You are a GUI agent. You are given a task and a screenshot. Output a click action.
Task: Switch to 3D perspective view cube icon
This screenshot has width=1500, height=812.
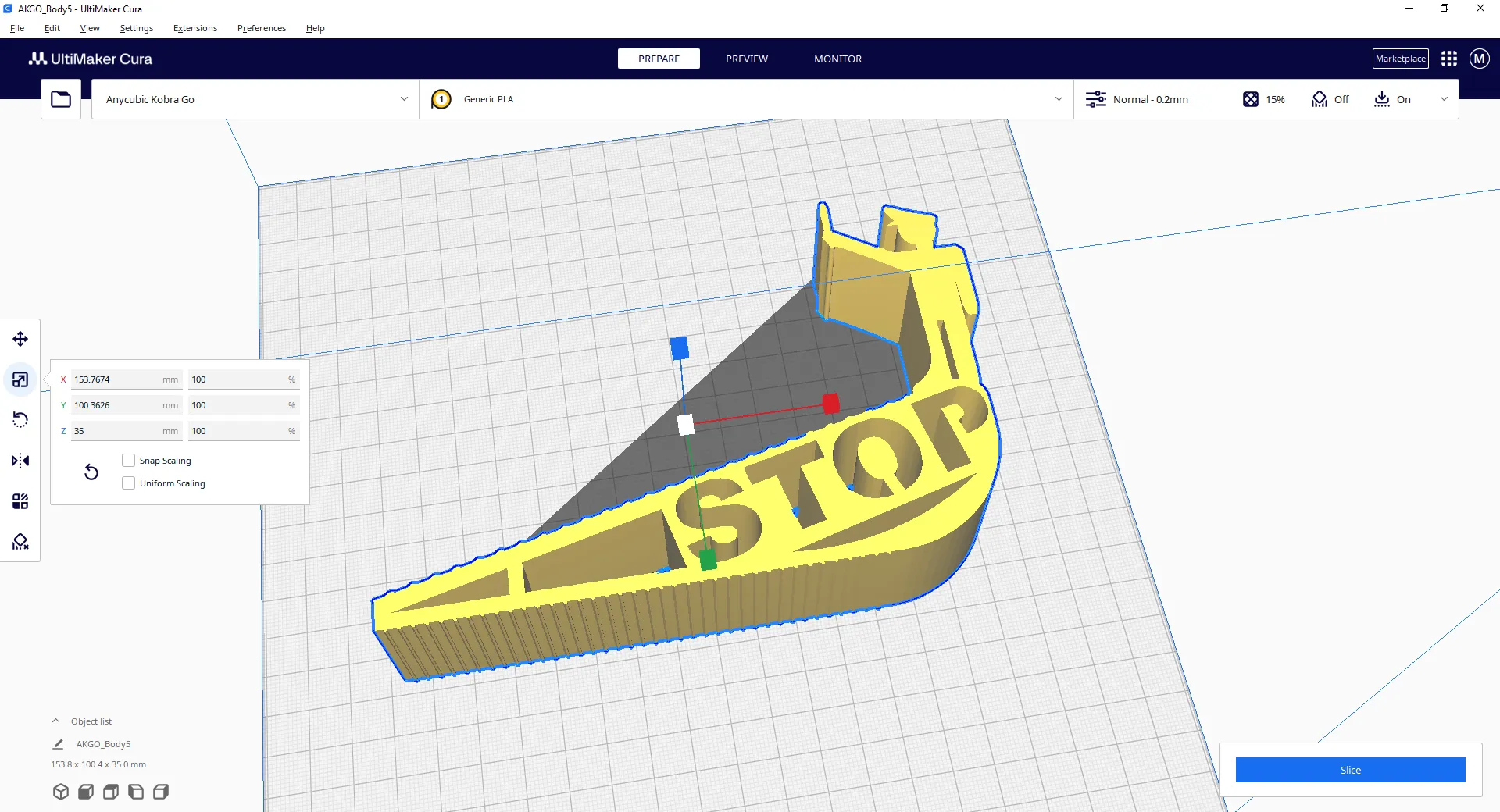pos(61,792)
